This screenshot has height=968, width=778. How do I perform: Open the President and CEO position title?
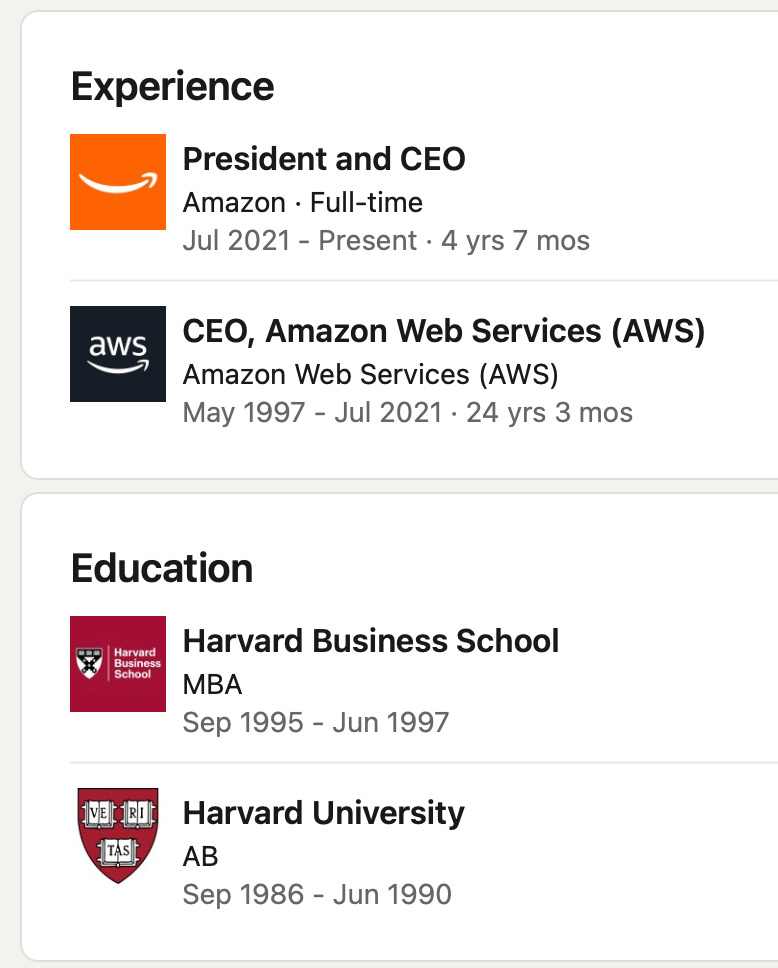pyautogui.click(x=324, y=159)
